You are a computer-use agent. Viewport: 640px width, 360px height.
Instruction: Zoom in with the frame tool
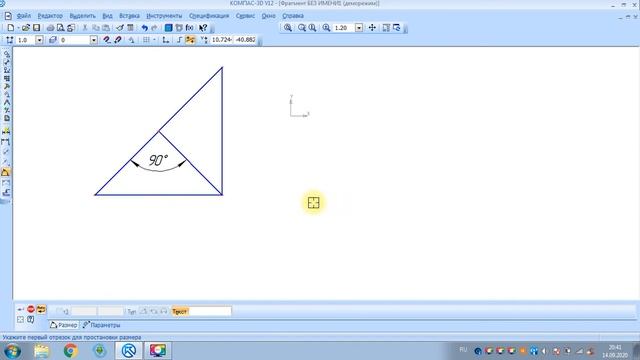(288, 28)
